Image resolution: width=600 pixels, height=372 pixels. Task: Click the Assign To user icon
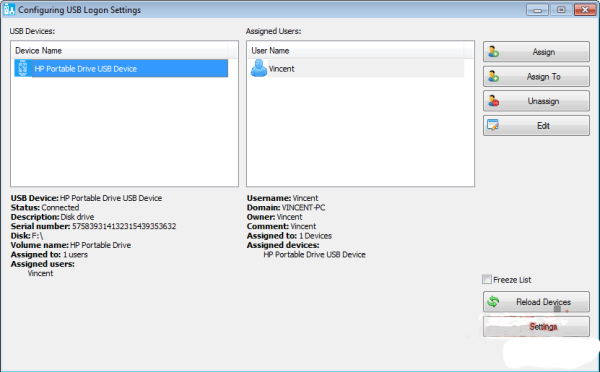493,76
